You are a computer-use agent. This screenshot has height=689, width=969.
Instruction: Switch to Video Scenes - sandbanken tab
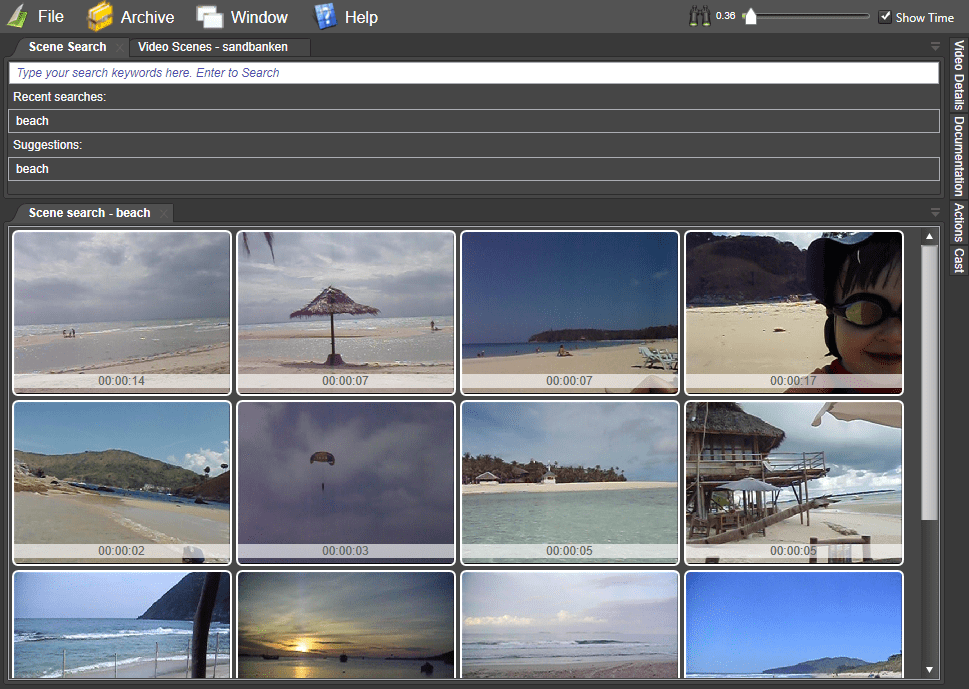(x=213, y=47)
